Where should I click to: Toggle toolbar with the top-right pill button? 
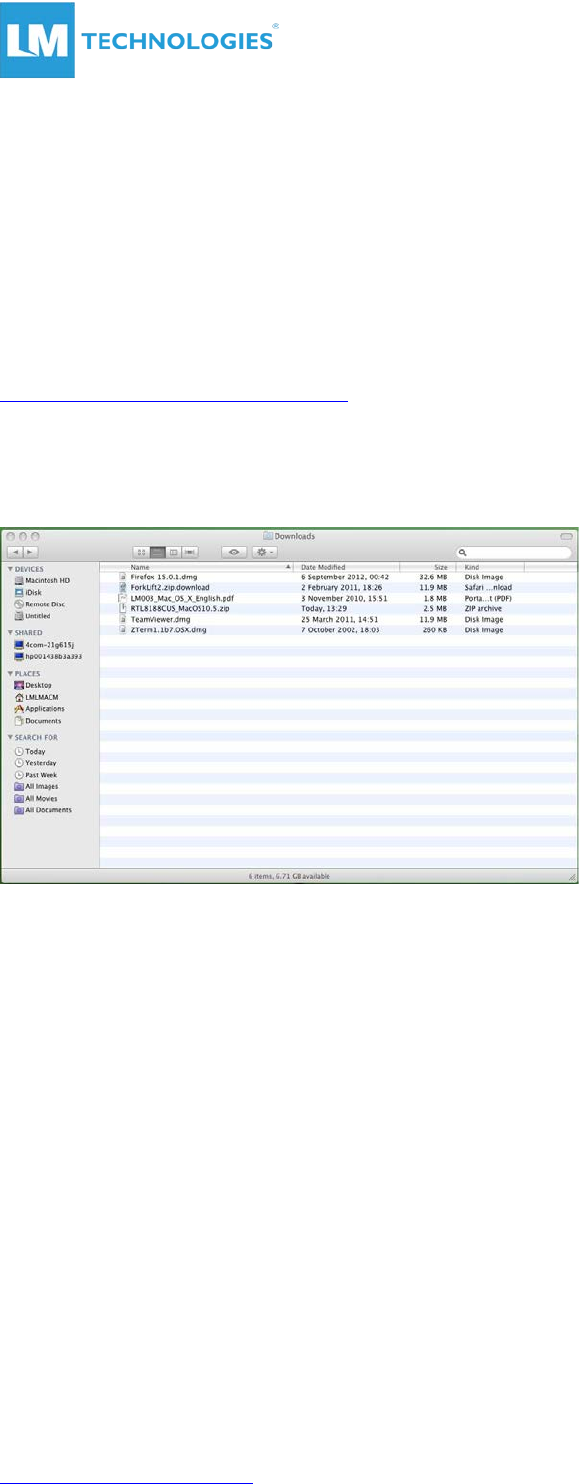(566, 536)
